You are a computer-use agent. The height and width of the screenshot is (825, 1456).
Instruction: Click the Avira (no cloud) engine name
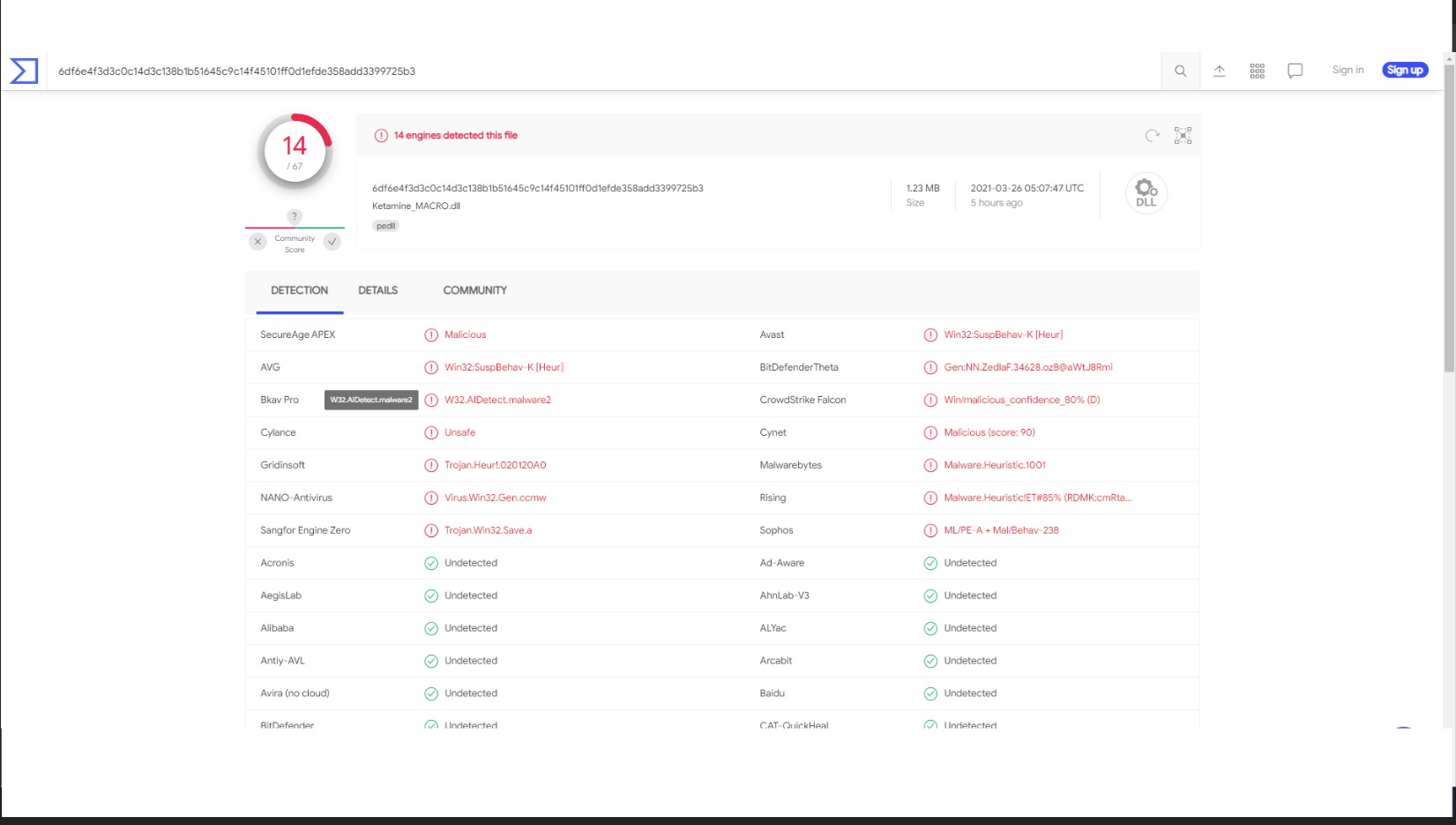coord(295,694)
